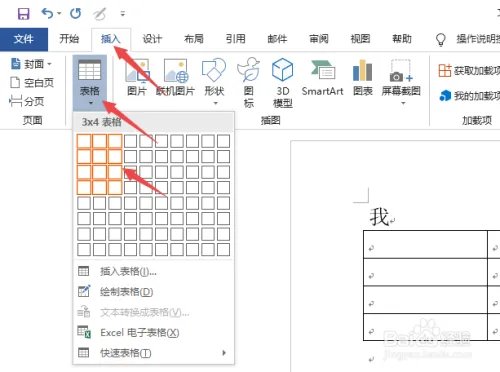Switch to the 审阅 tab
The width and height of the screenshot is (500, 372).
[x=319, y=39]
